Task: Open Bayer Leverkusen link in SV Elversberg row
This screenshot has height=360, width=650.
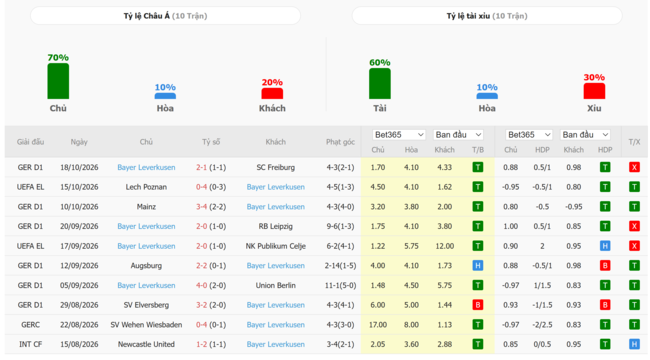Action: pyautogui.click(x=276, y=305)
